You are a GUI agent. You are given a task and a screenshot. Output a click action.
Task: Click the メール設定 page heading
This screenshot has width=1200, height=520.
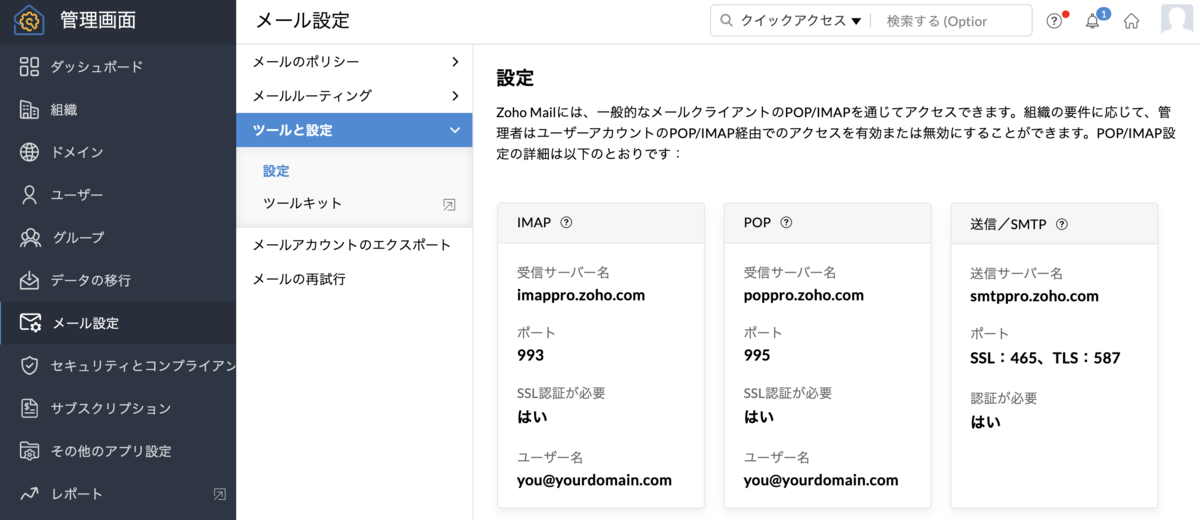point(302,20)
